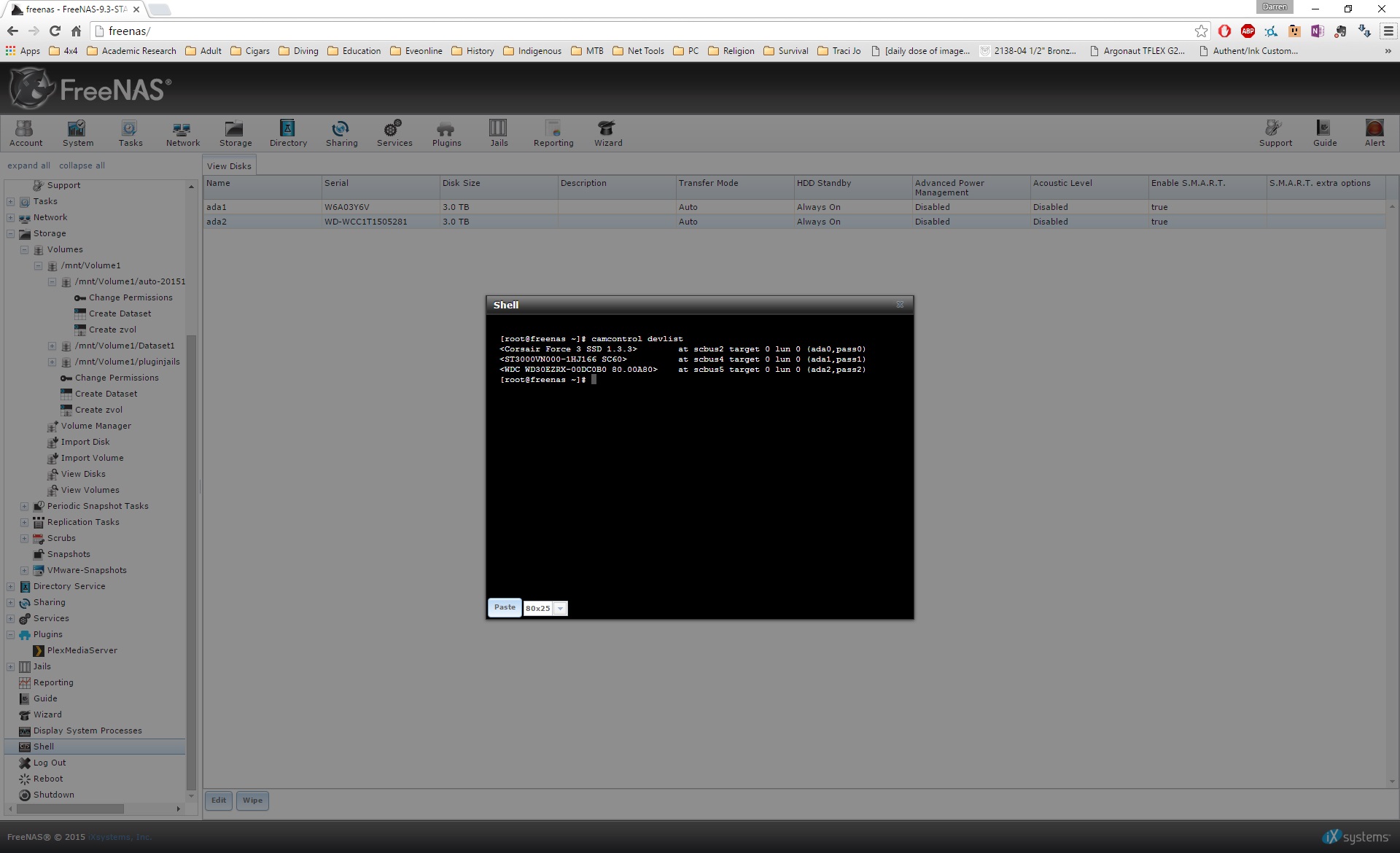Open the Chrome menu hamburger icon
The height and width of the screenshot is (853, 1400).
click(1388, 31)
